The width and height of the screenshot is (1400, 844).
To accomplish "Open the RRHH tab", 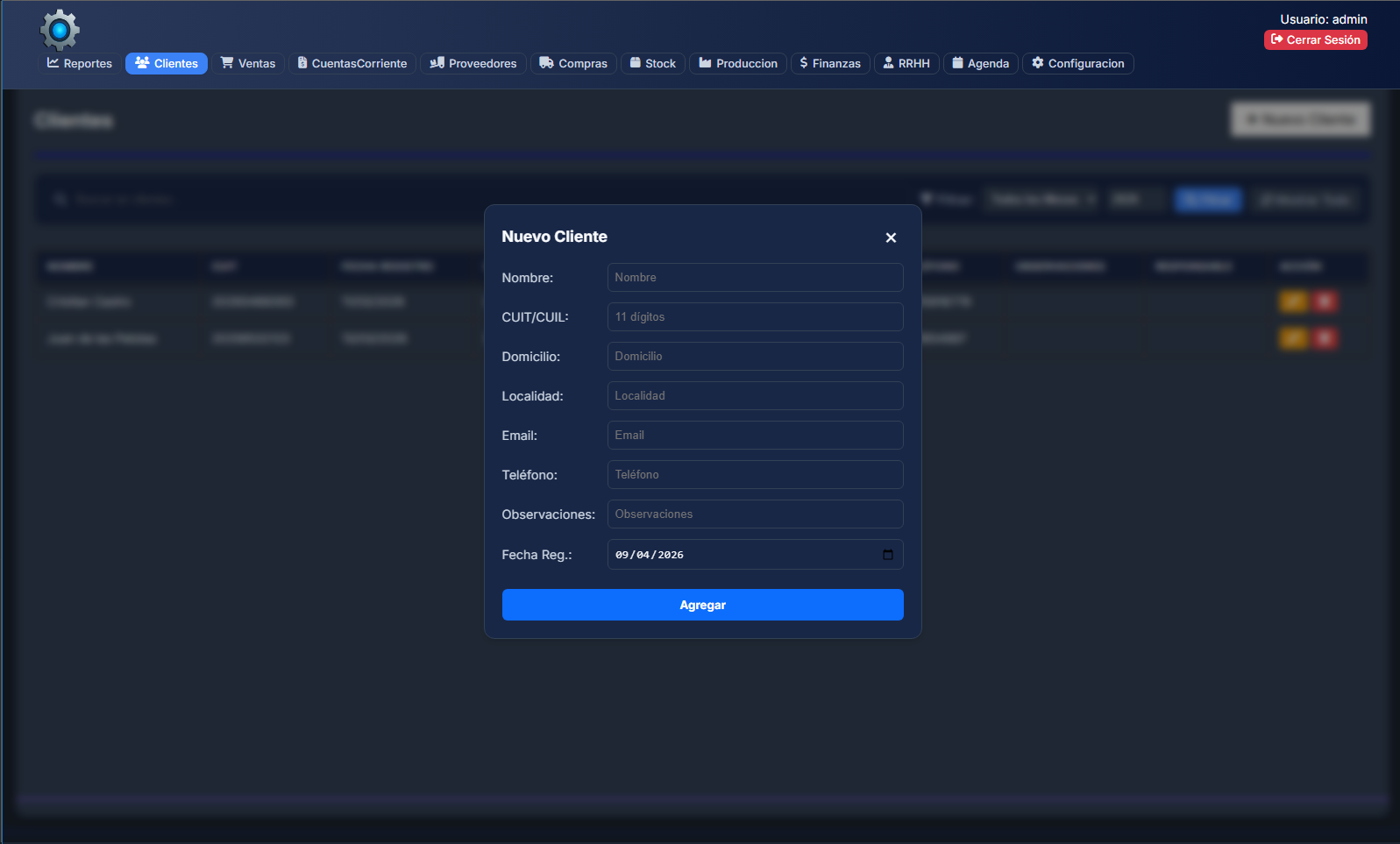I will coord(906,63).
